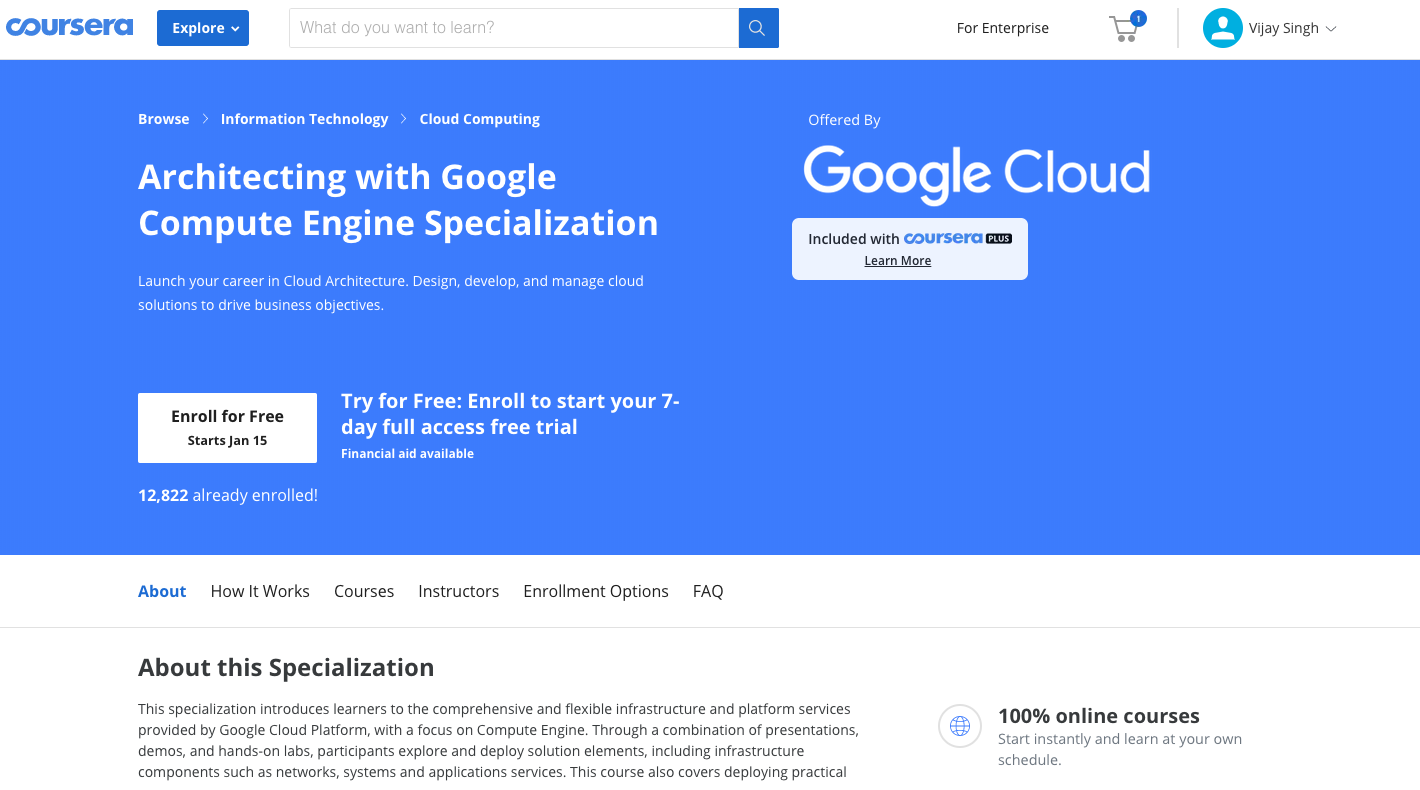The image size is (1420, 790).
Task: Click the magnifier search button
Action: point(758,28)
